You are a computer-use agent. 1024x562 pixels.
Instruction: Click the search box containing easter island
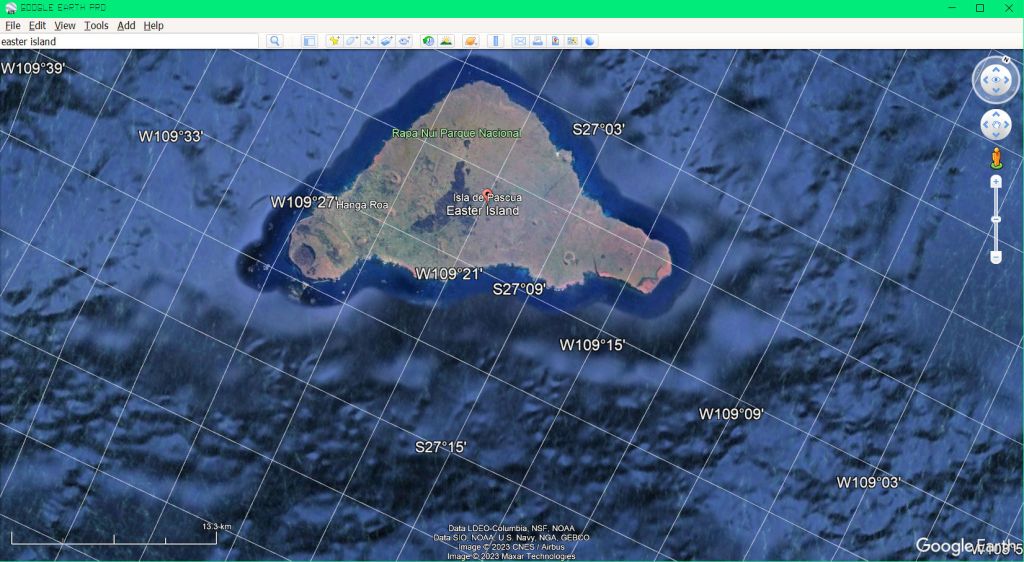coord(128,41)
